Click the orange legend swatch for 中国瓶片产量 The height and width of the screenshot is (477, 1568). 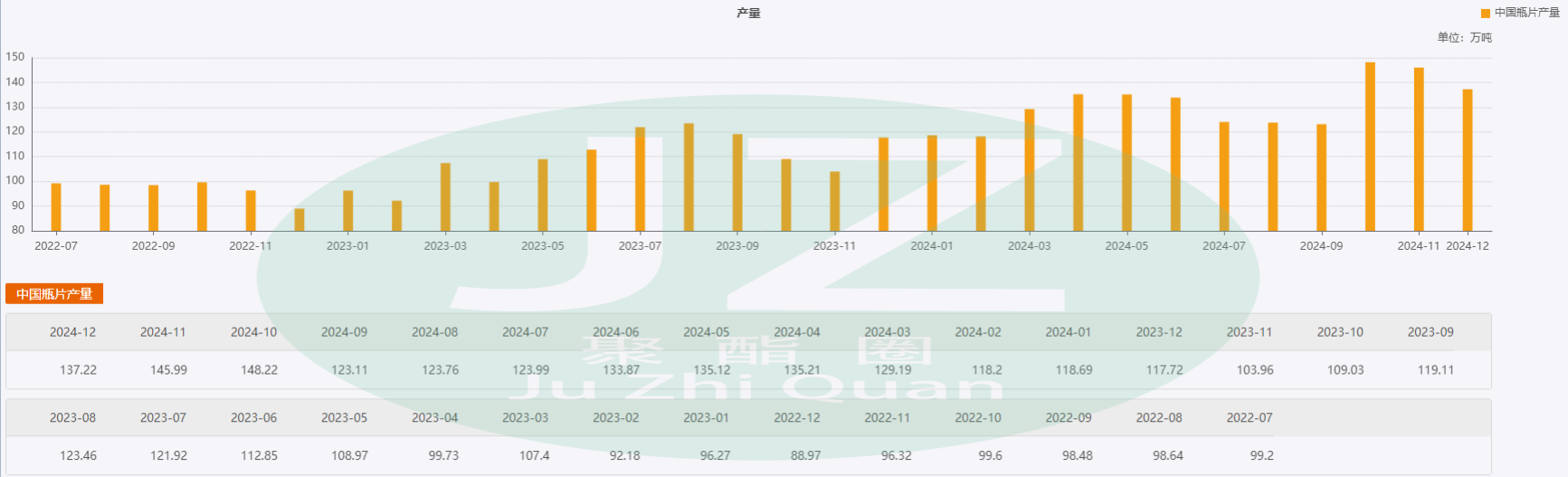click(1485, 13)
